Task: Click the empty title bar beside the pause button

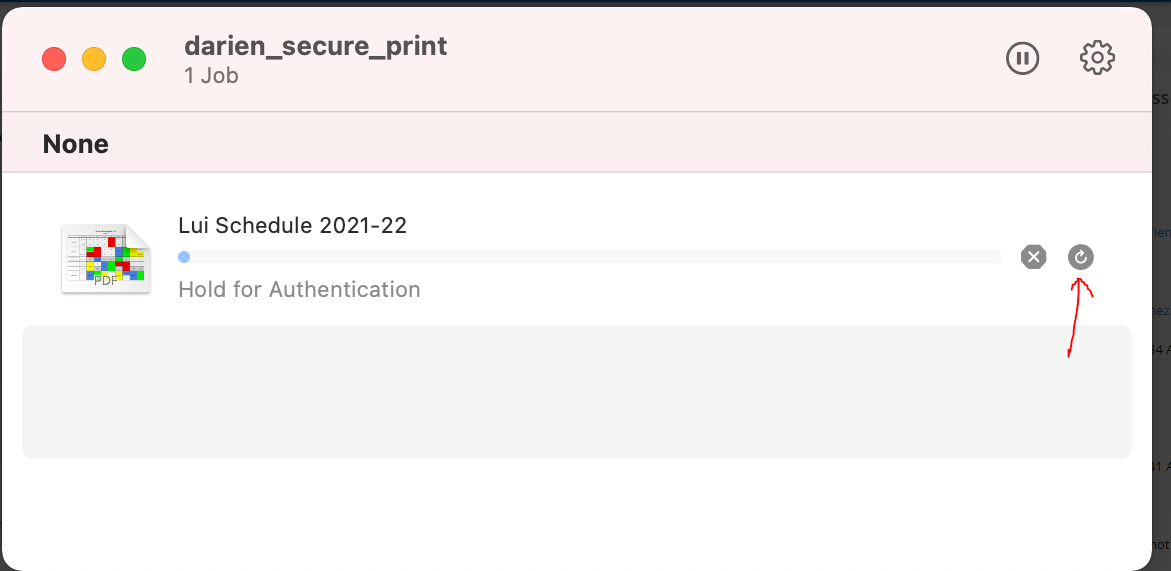Action: 724,58
